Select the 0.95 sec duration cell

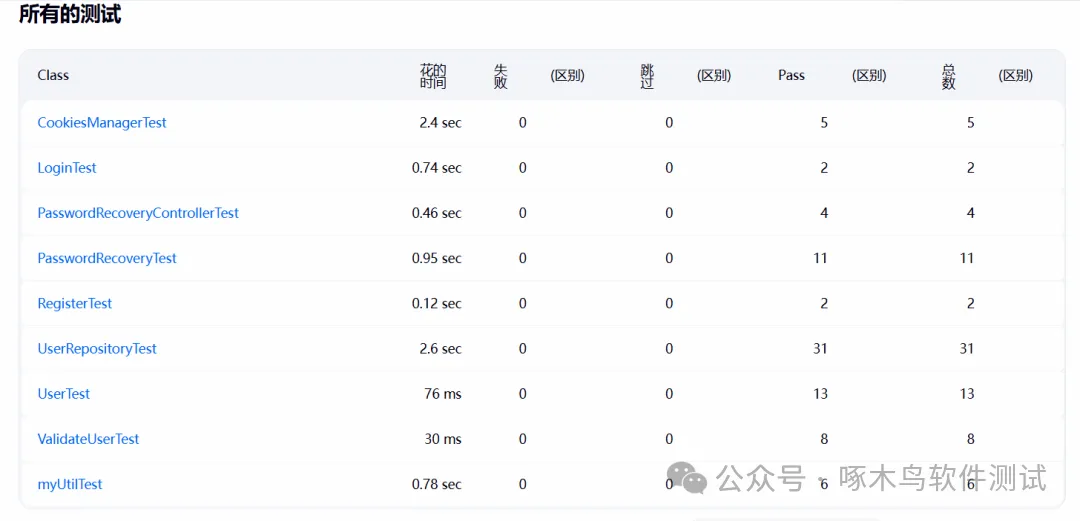coord(437,258)
